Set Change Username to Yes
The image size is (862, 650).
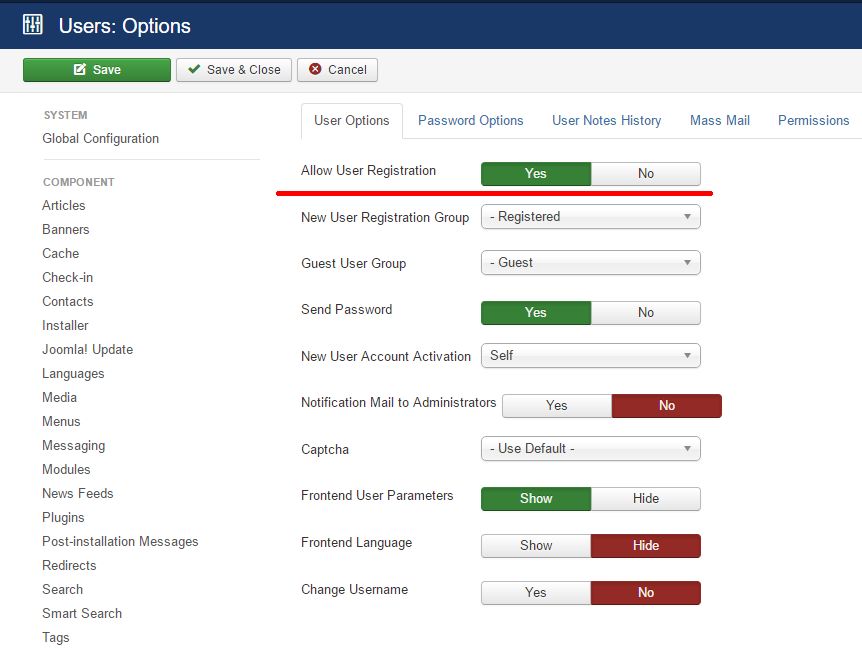[536, 593]
